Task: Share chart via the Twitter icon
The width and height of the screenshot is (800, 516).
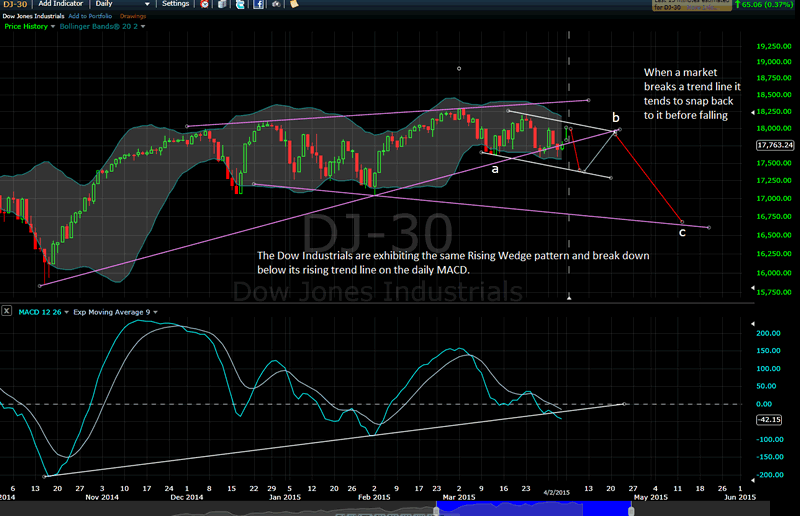Action: click(x=240, y=4)
